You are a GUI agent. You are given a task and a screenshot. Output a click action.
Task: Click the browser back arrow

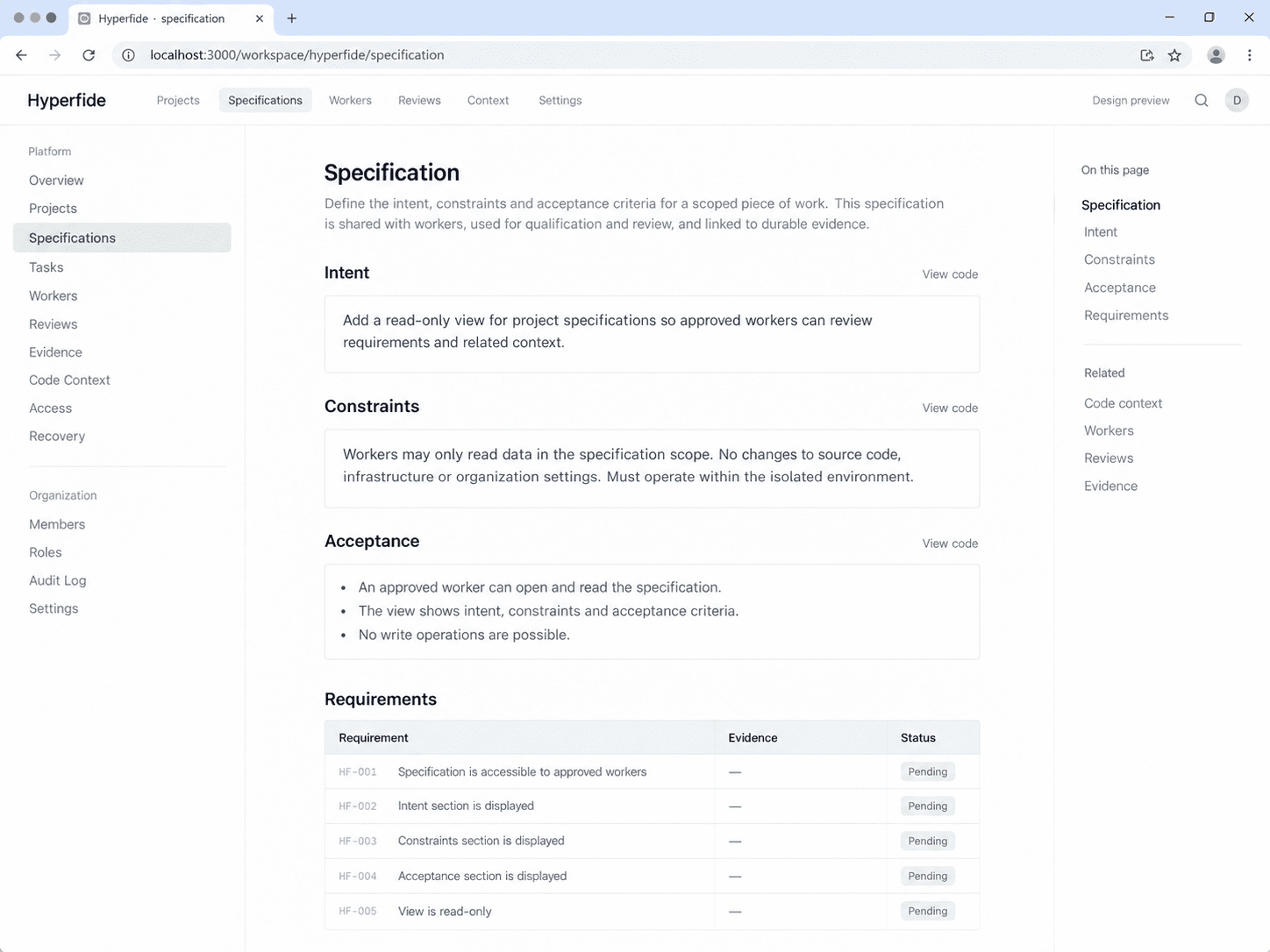22,55
